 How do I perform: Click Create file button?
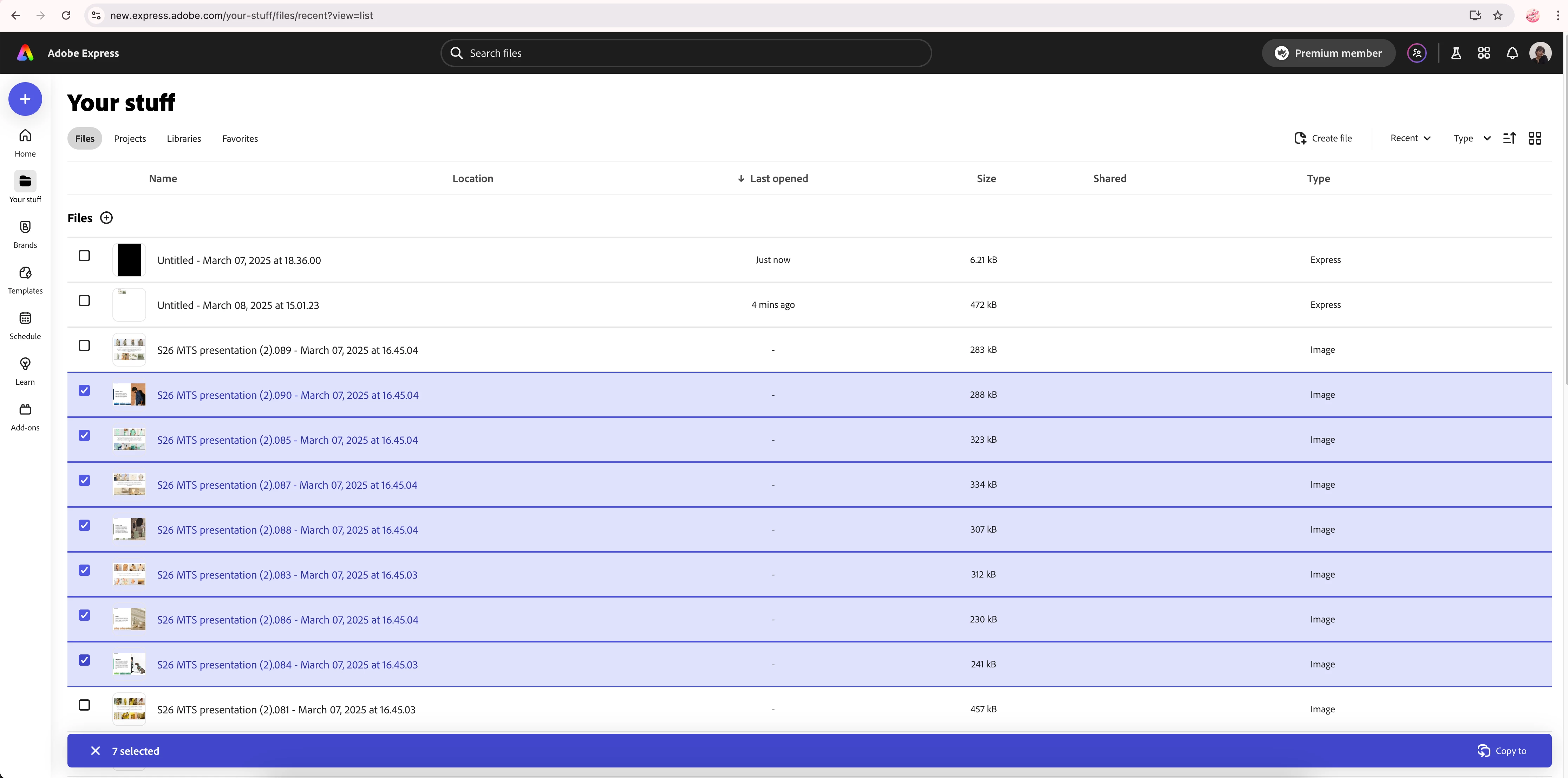tap(1323, 138)
